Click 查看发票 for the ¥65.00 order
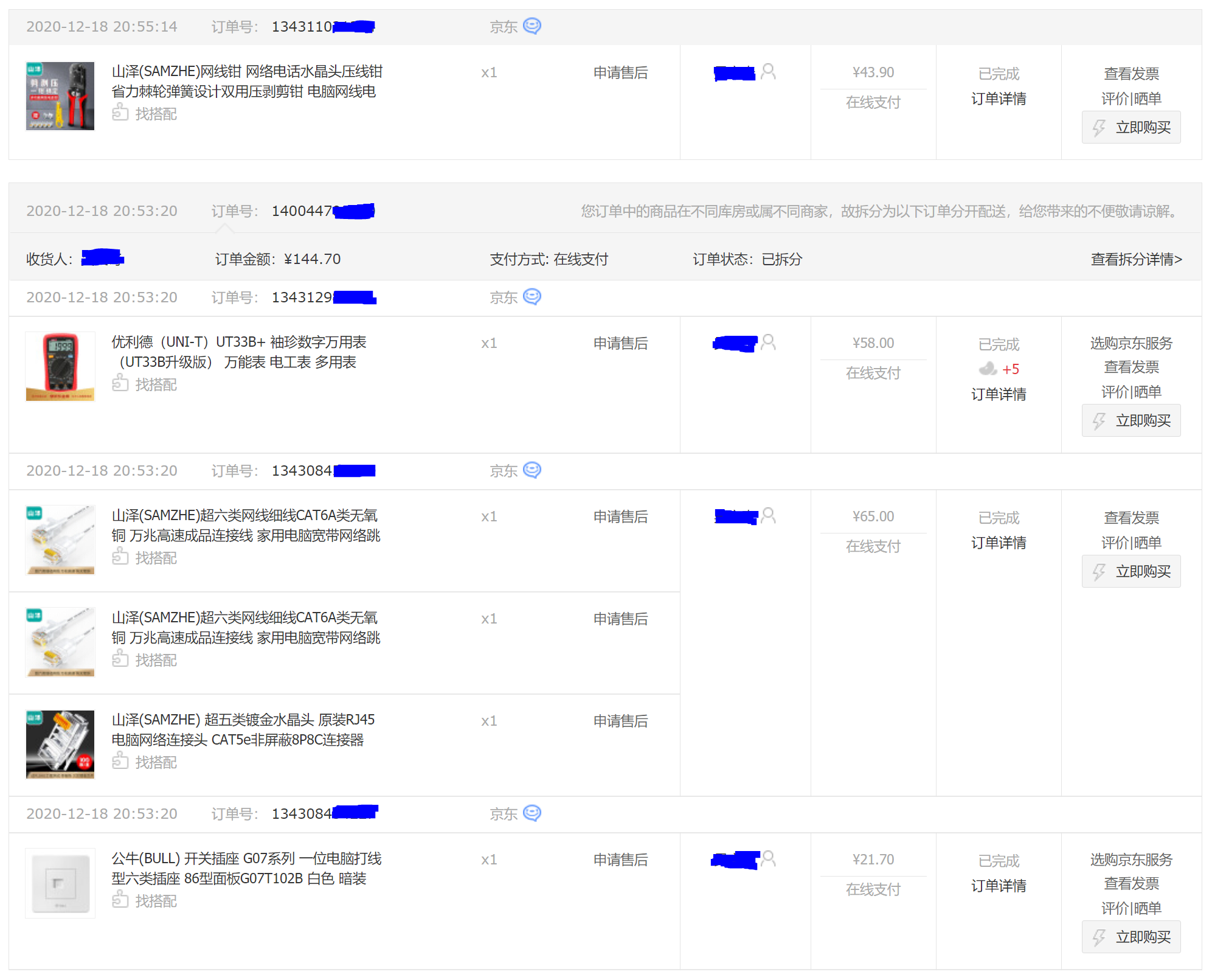The image size is (1212, 980). click(1131, 518)
